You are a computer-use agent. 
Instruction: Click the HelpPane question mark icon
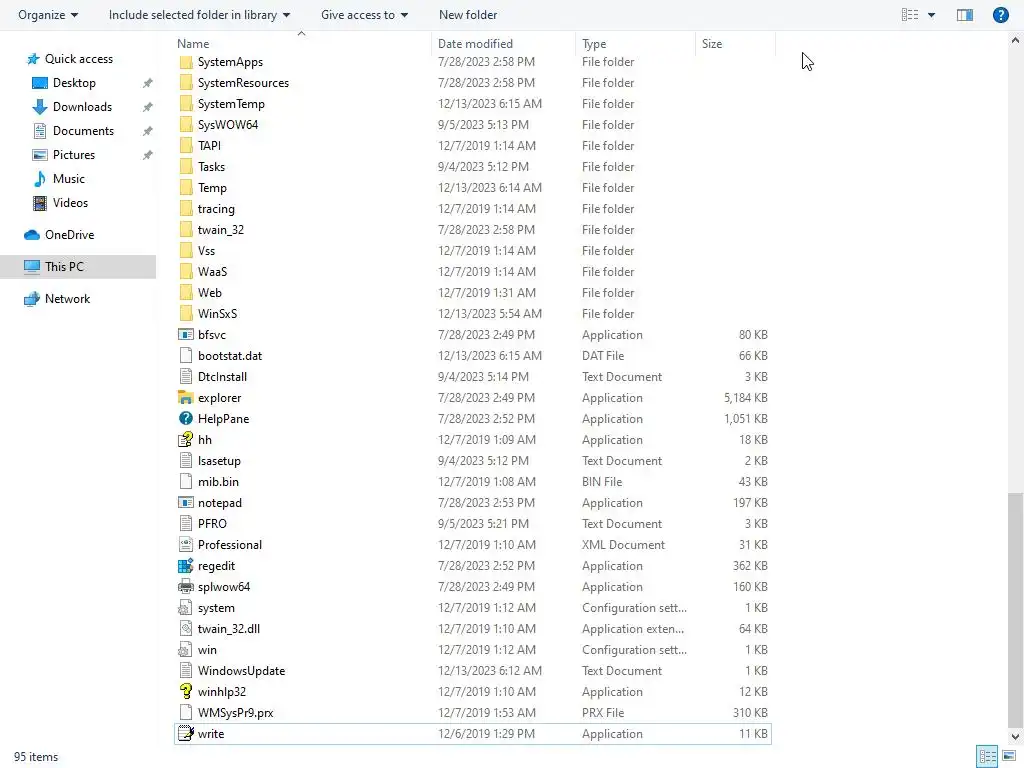pos(185,419)
